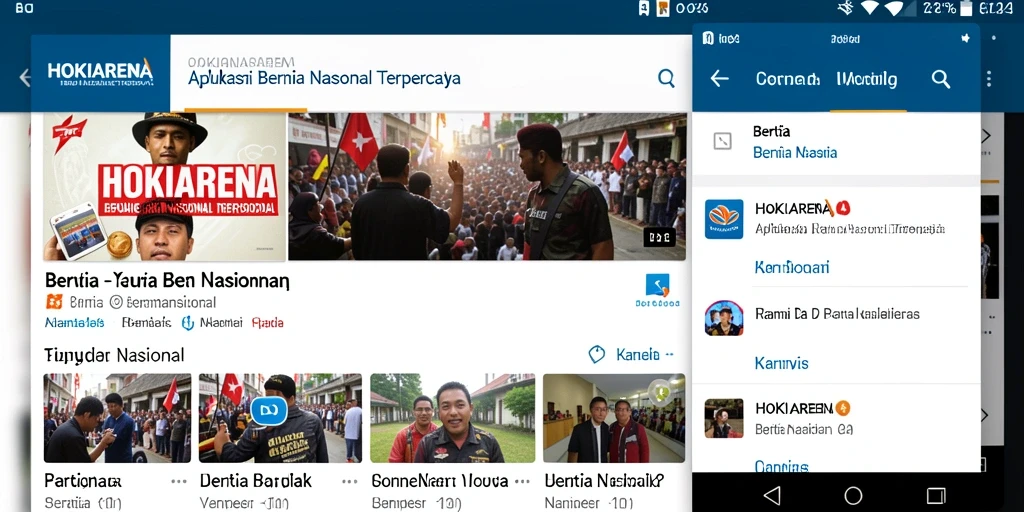Open the three-dot overflow menu at top right
The height and width of the screenshot is (512, 1024).
989,79
